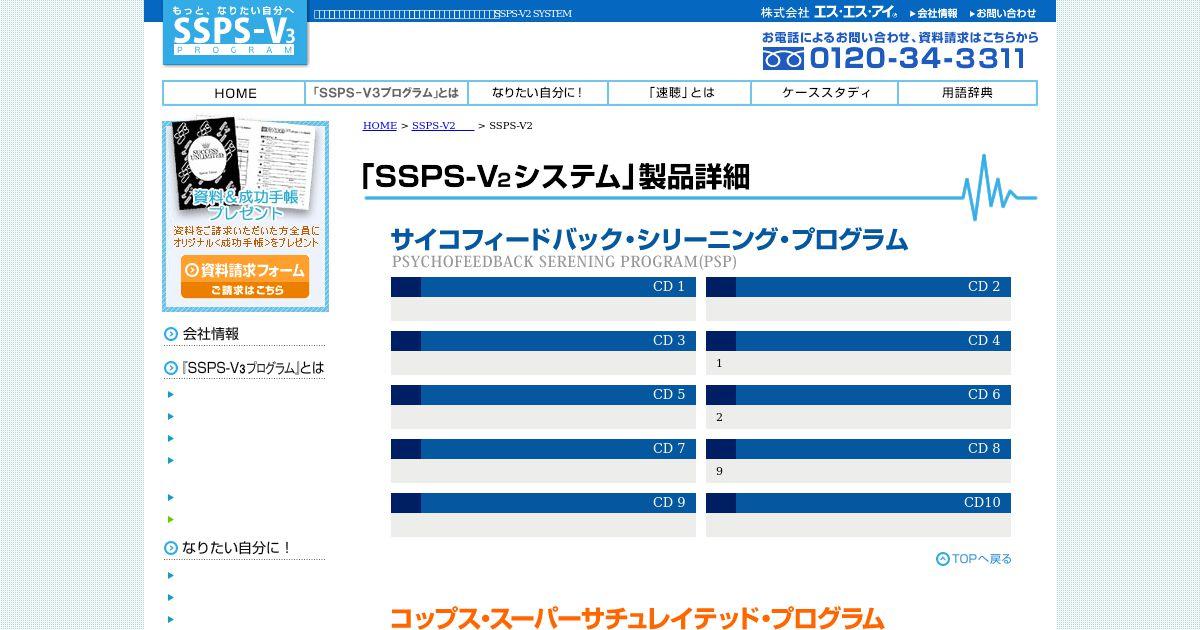Click the circle arrow icon beside sidebar なりたい自分に！
The width and height of the screenshot is (1200, 630).
171,548
